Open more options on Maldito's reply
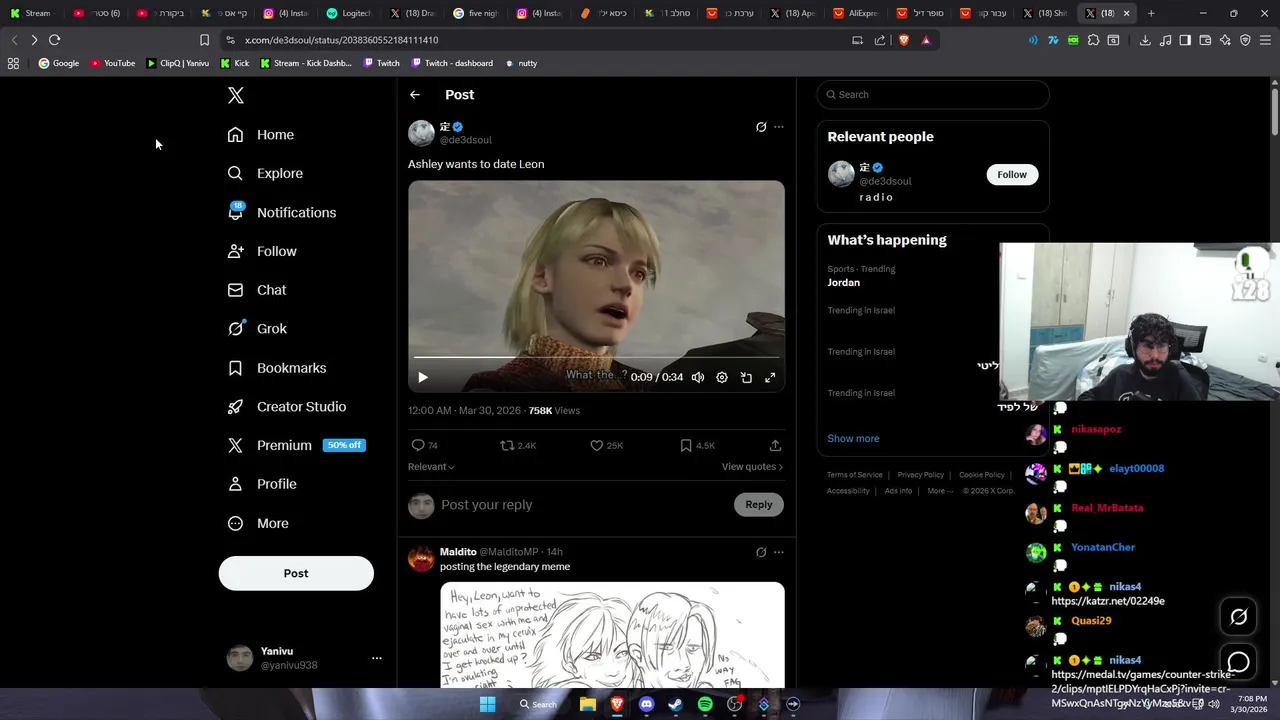Image resolution: width=1280 pixels, height=720 pixels. (779, 552)
